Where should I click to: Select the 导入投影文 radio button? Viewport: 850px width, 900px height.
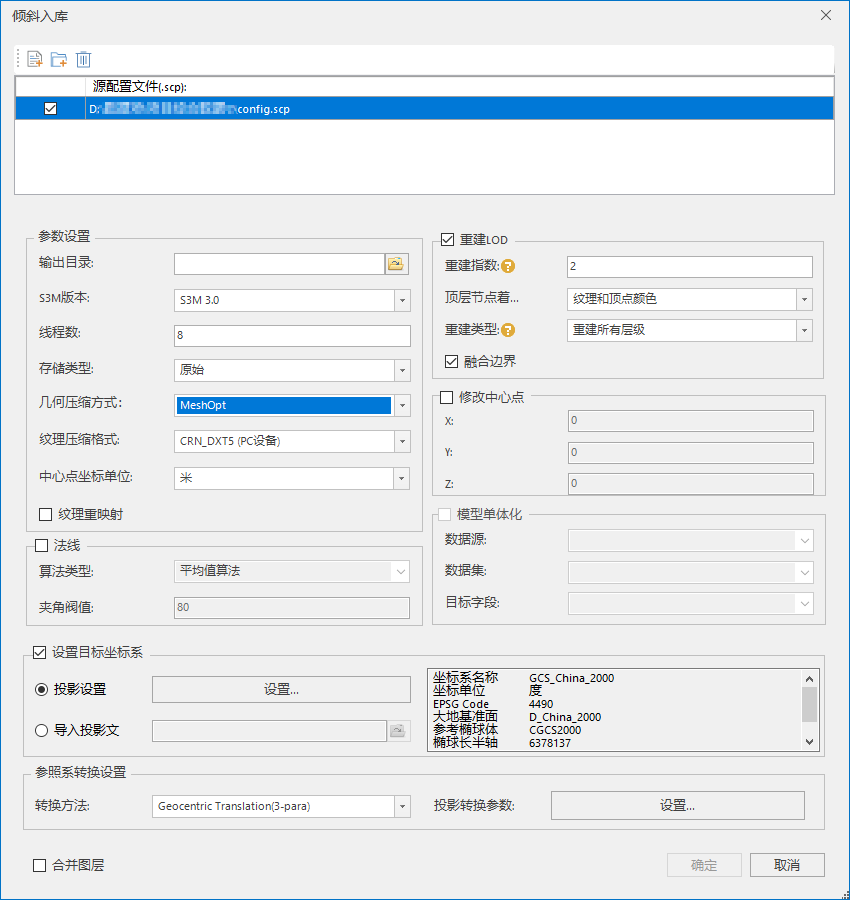point(42,730)
